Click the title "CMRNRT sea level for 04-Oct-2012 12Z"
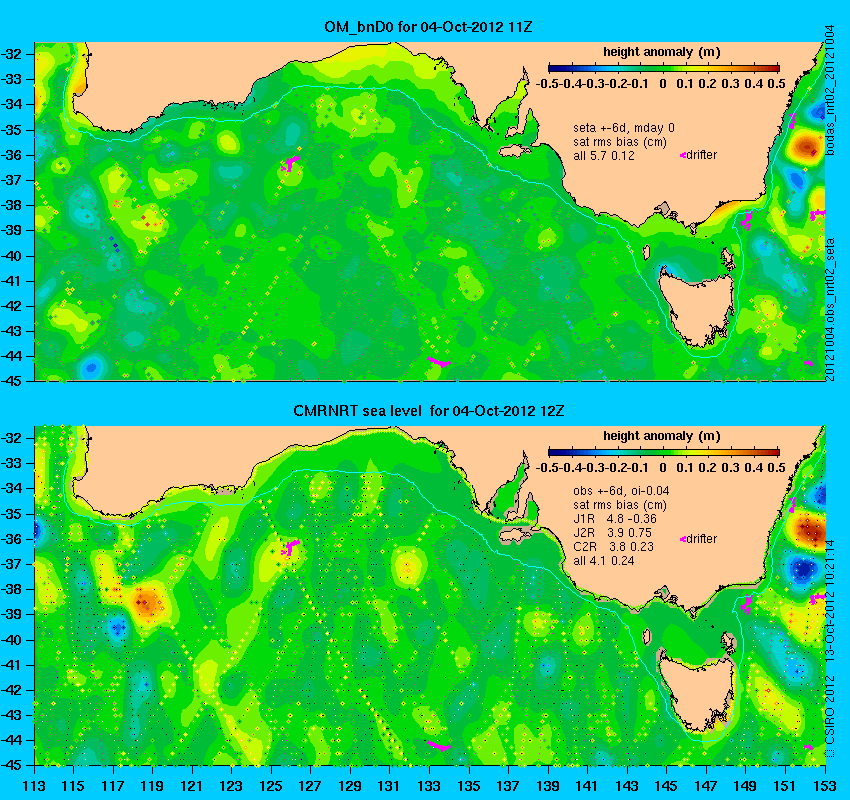This screenshot has width=850, height=800. pos(429,411)
